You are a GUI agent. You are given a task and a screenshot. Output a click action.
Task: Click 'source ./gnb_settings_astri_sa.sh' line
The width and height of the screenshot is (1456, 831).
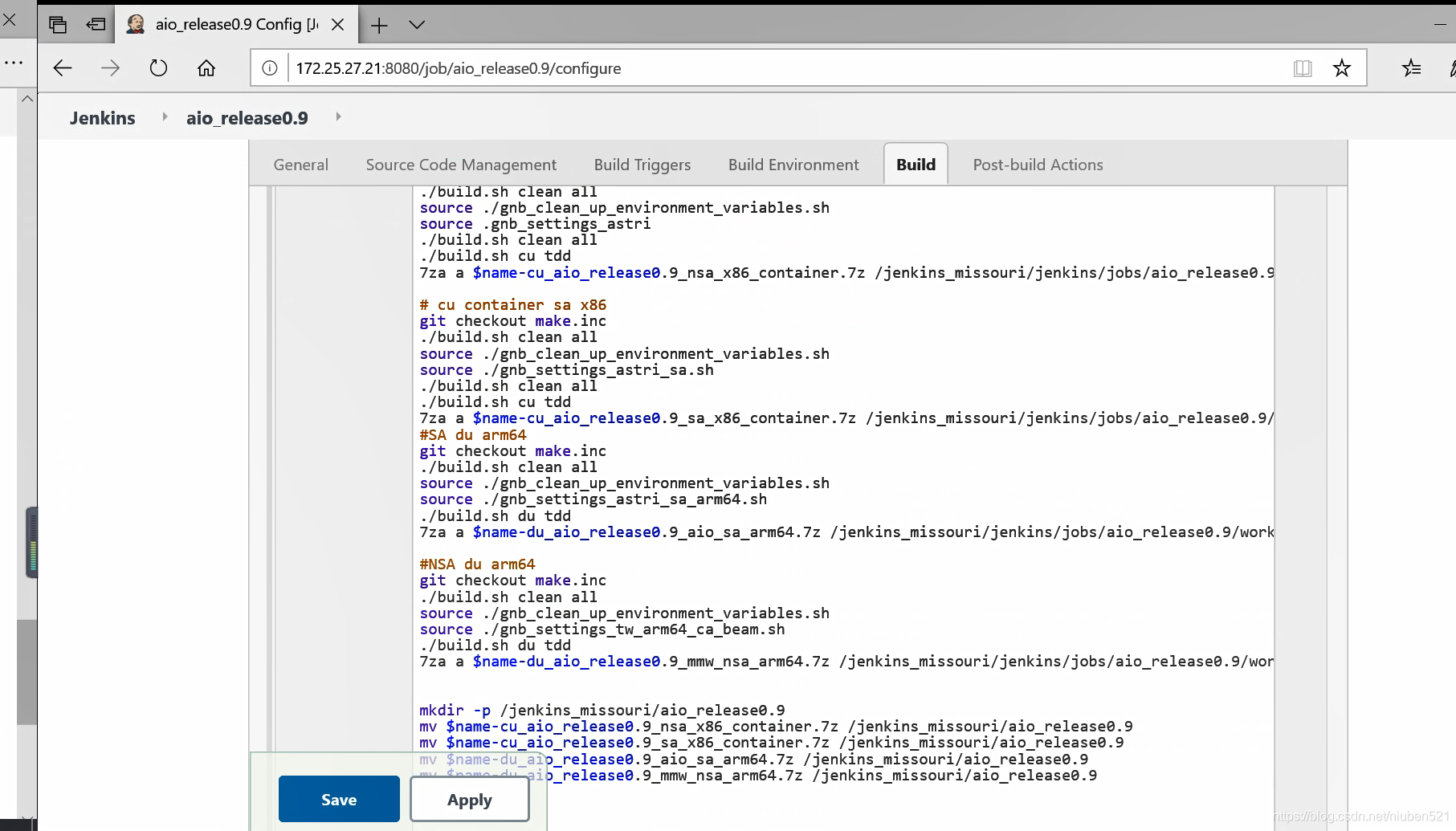coord(566,370)
